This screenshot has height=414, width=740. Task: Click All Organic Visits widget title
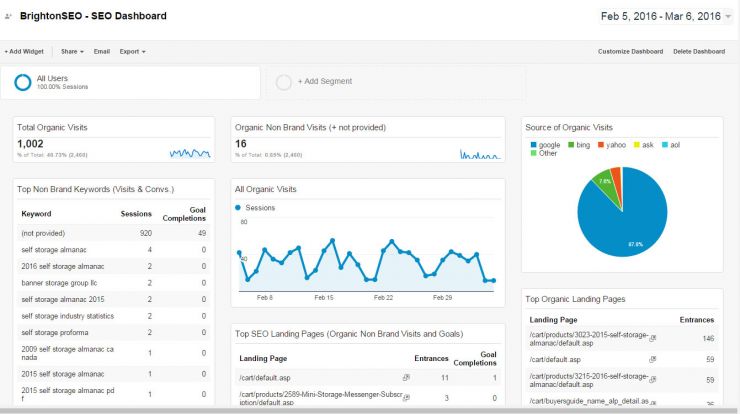tap(266, 189)
